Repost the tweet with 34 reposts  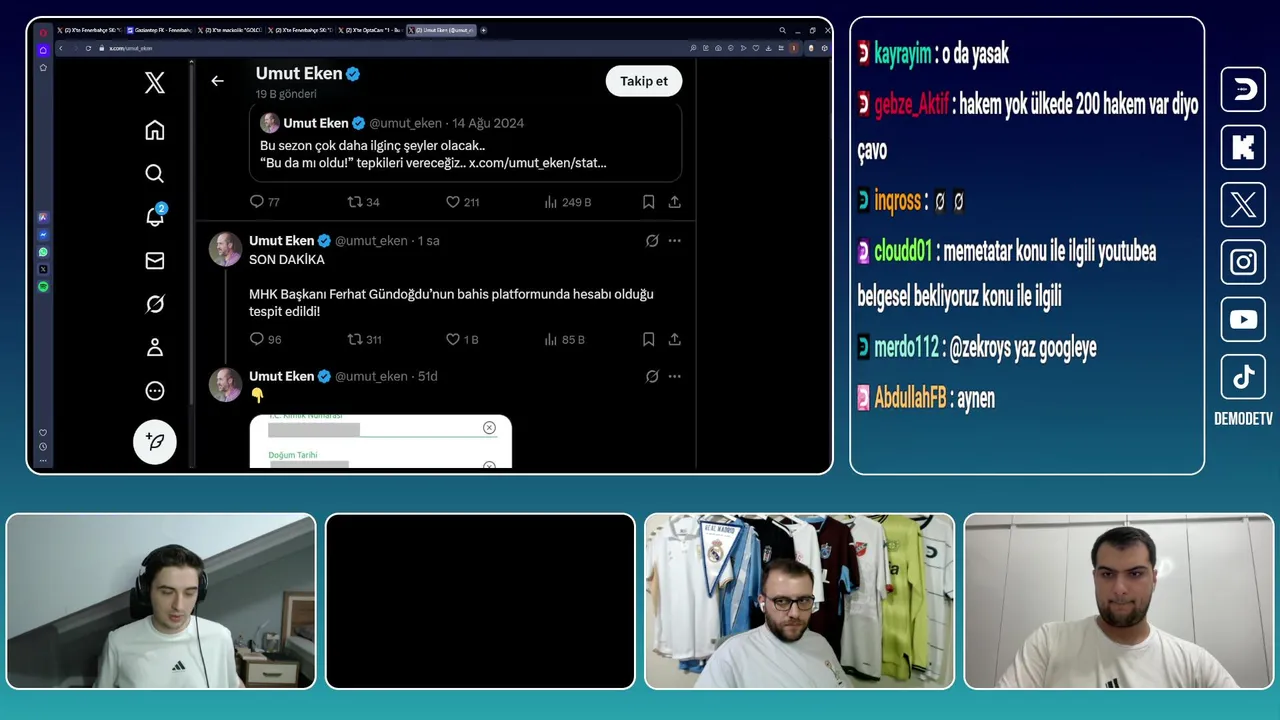click(363, 202)
